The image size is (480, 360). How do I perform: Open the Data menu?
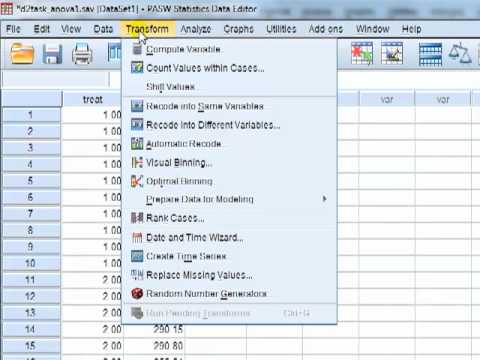pyautogui.click(x=103, y=29)
